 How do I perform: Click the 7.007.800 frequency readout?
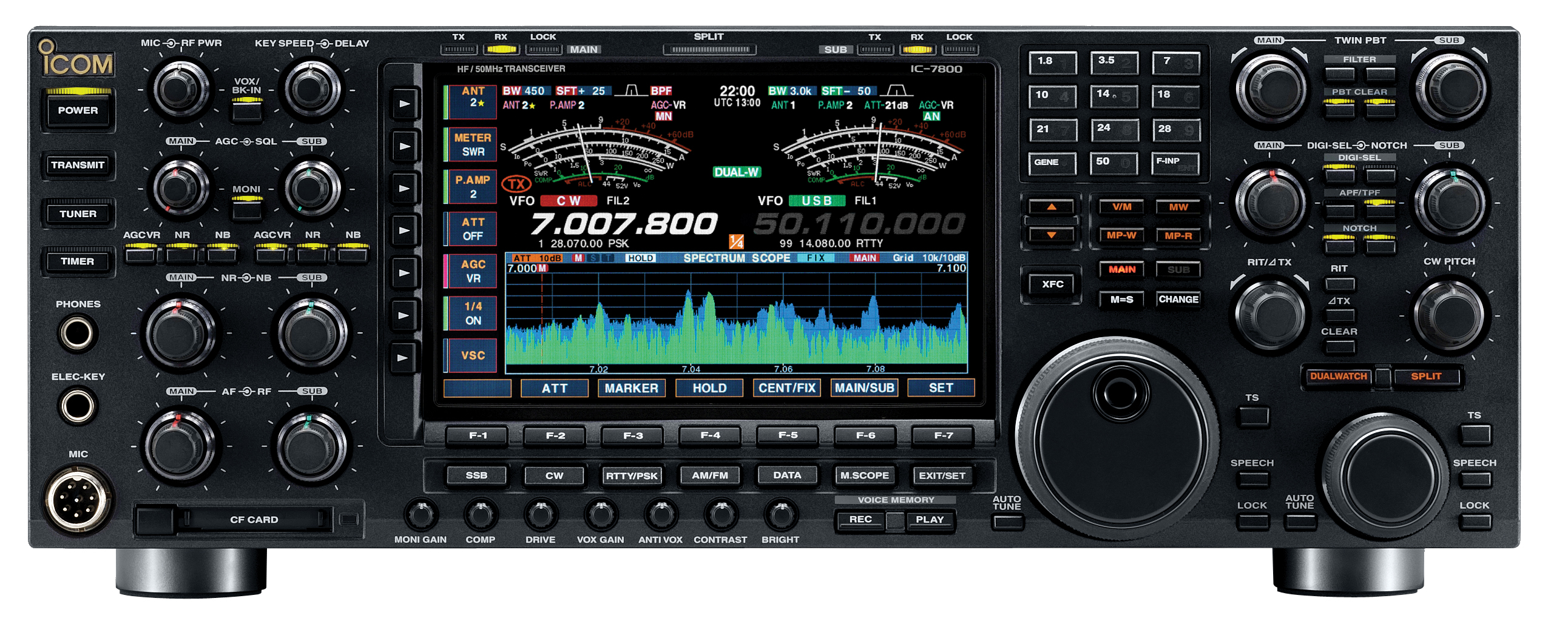(x=623, y=224)
